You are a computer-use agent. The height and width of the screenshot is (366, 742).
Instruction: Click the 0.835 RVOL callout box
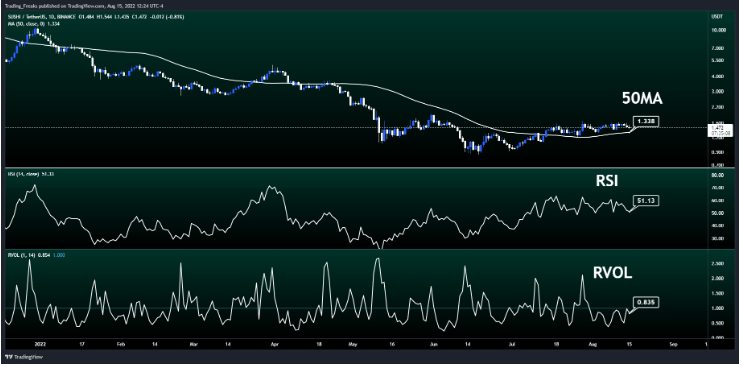646,302
